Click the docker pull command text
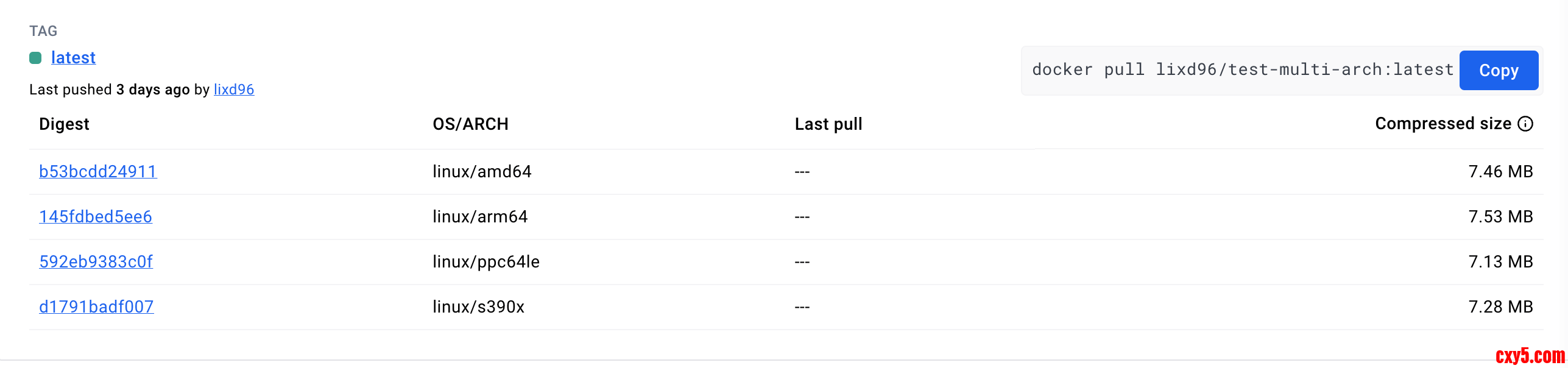Screen dimensions: 1568x368 click(1243, 69)
